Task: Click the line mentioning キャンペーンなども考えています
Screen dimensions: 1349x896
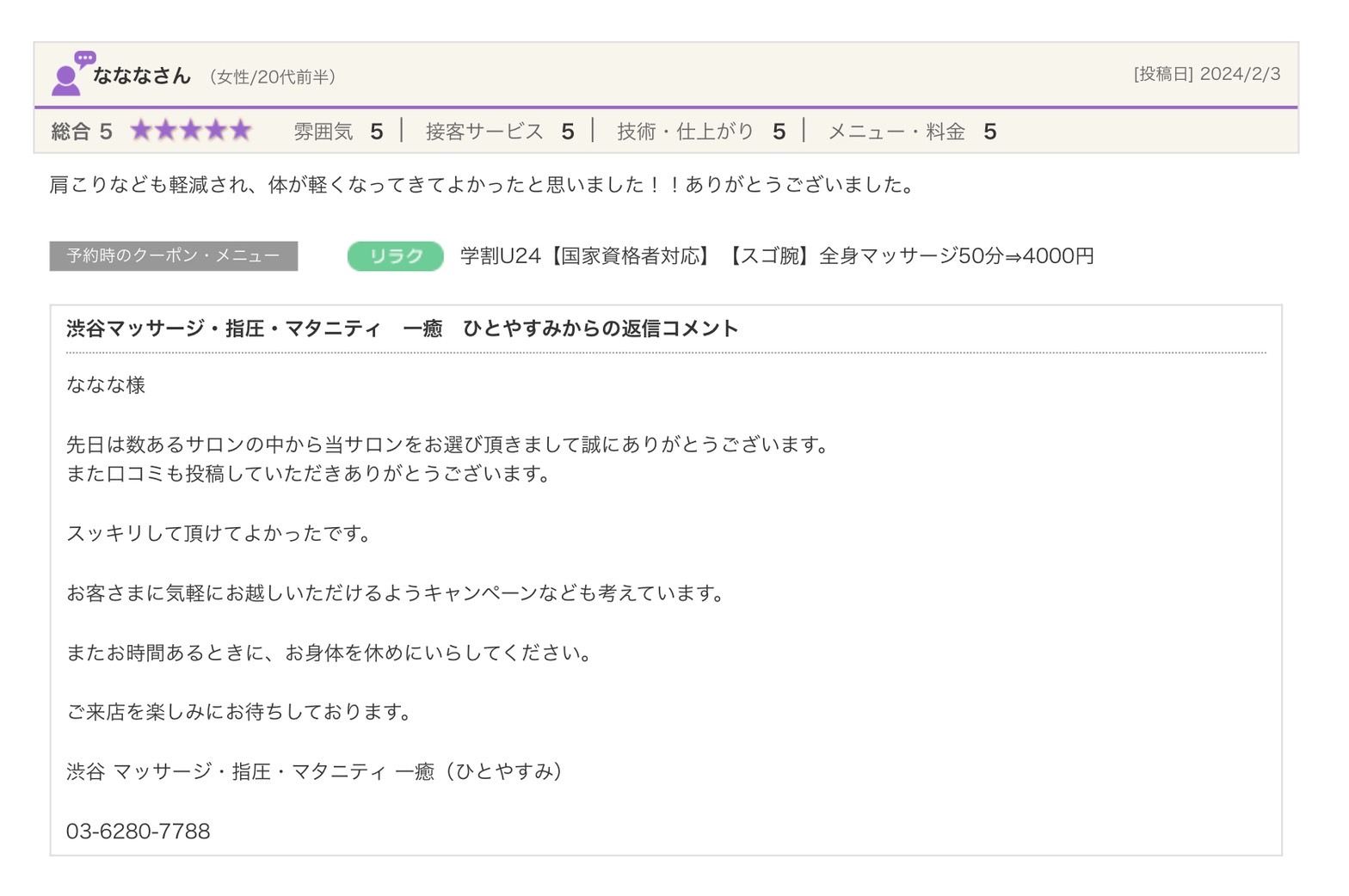Action: 397,593
